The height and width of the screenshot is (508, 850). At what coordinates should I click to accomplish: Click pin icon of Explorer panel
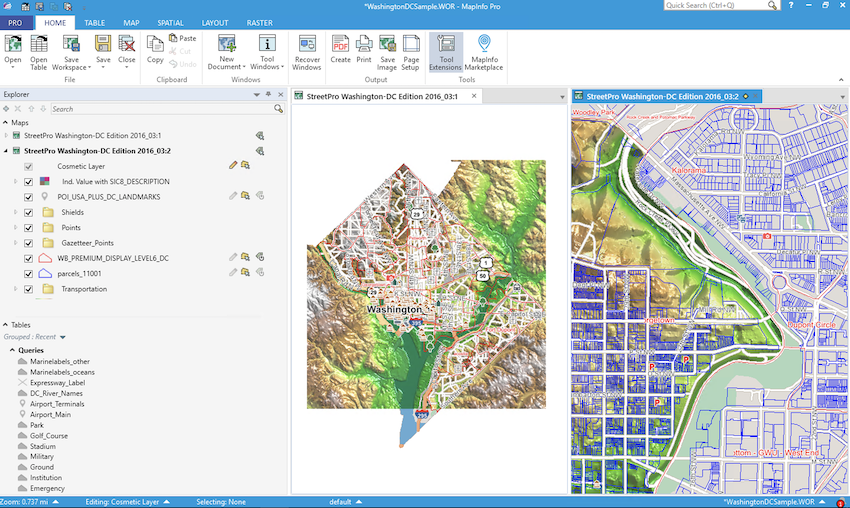268,94
